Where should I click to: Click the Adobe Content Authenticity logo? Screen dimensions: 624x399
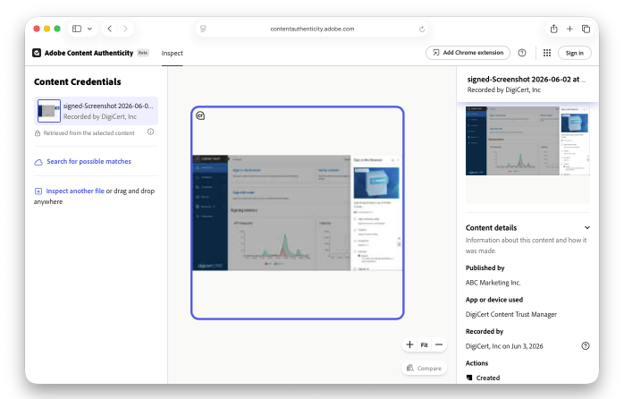(37, 53)
